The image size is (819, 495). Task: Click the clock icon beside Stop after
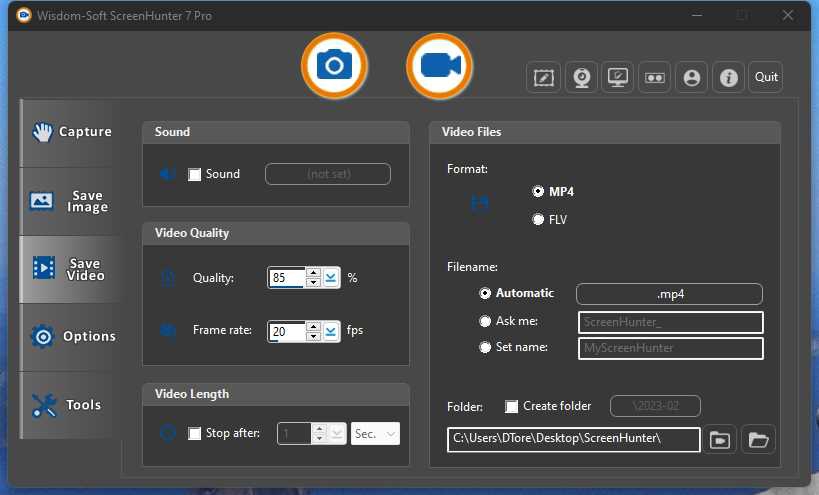point(168,433)
